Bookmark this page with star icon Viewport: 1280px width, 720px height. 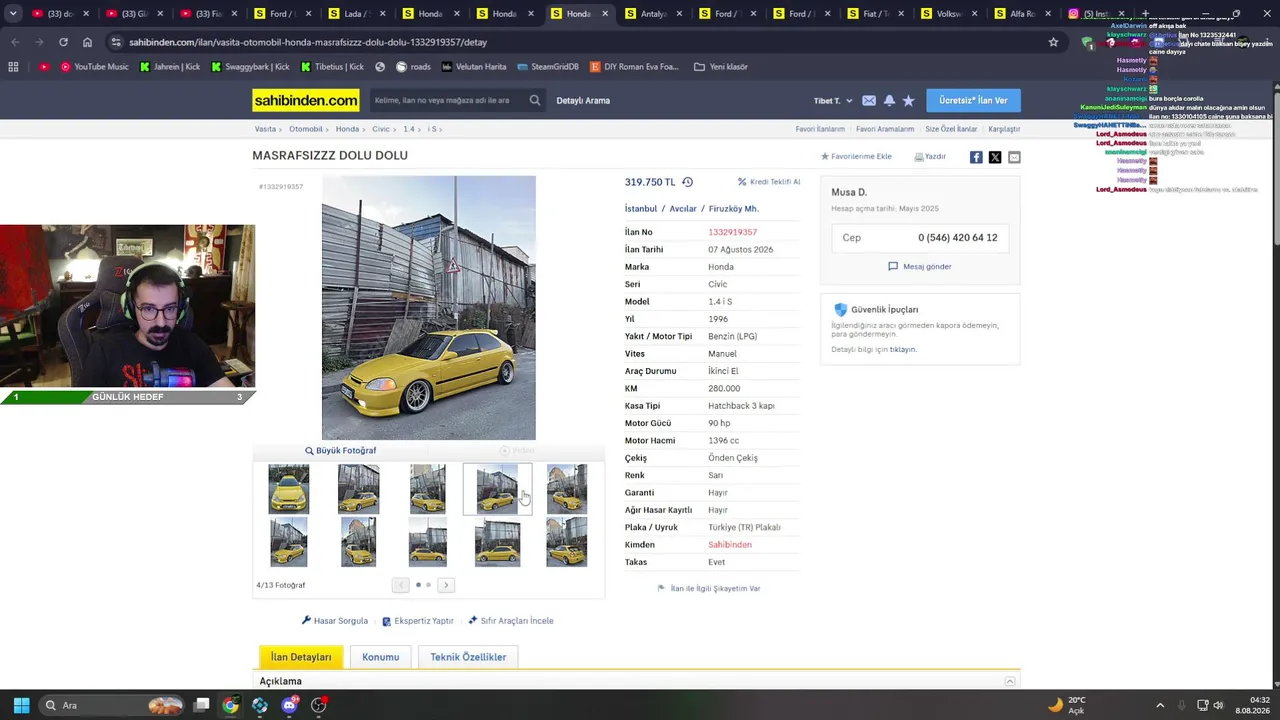click(x=1053, y=42)
